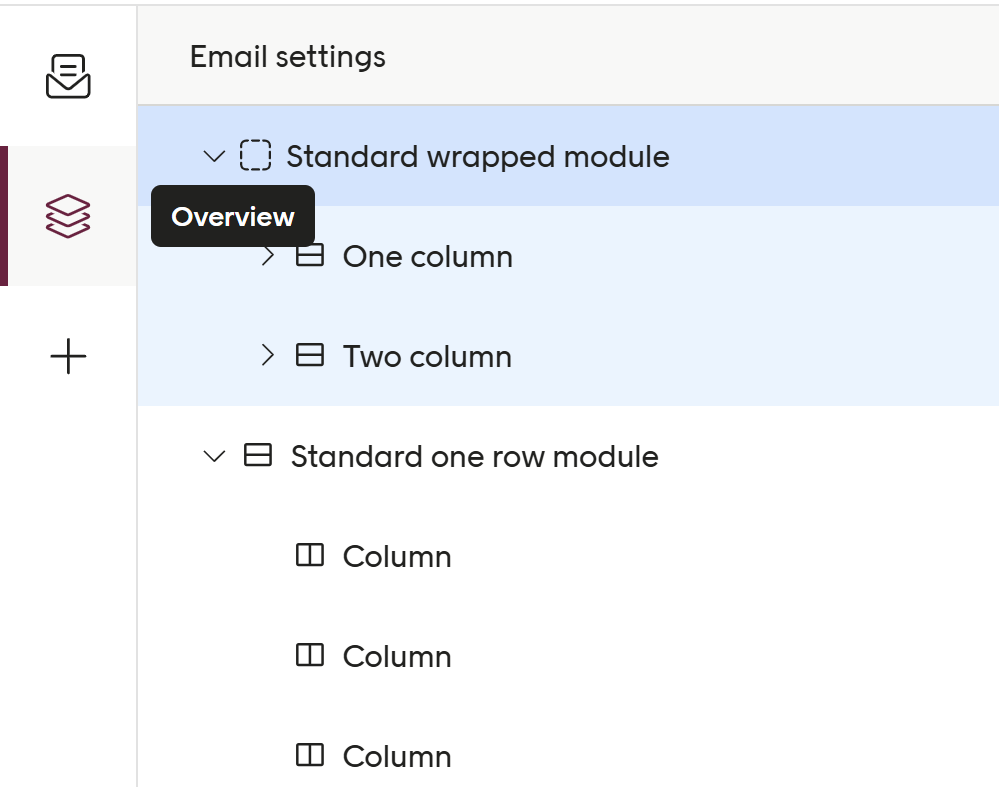
Task: Click the row icon beside Two column
Action: pos(308,355)
